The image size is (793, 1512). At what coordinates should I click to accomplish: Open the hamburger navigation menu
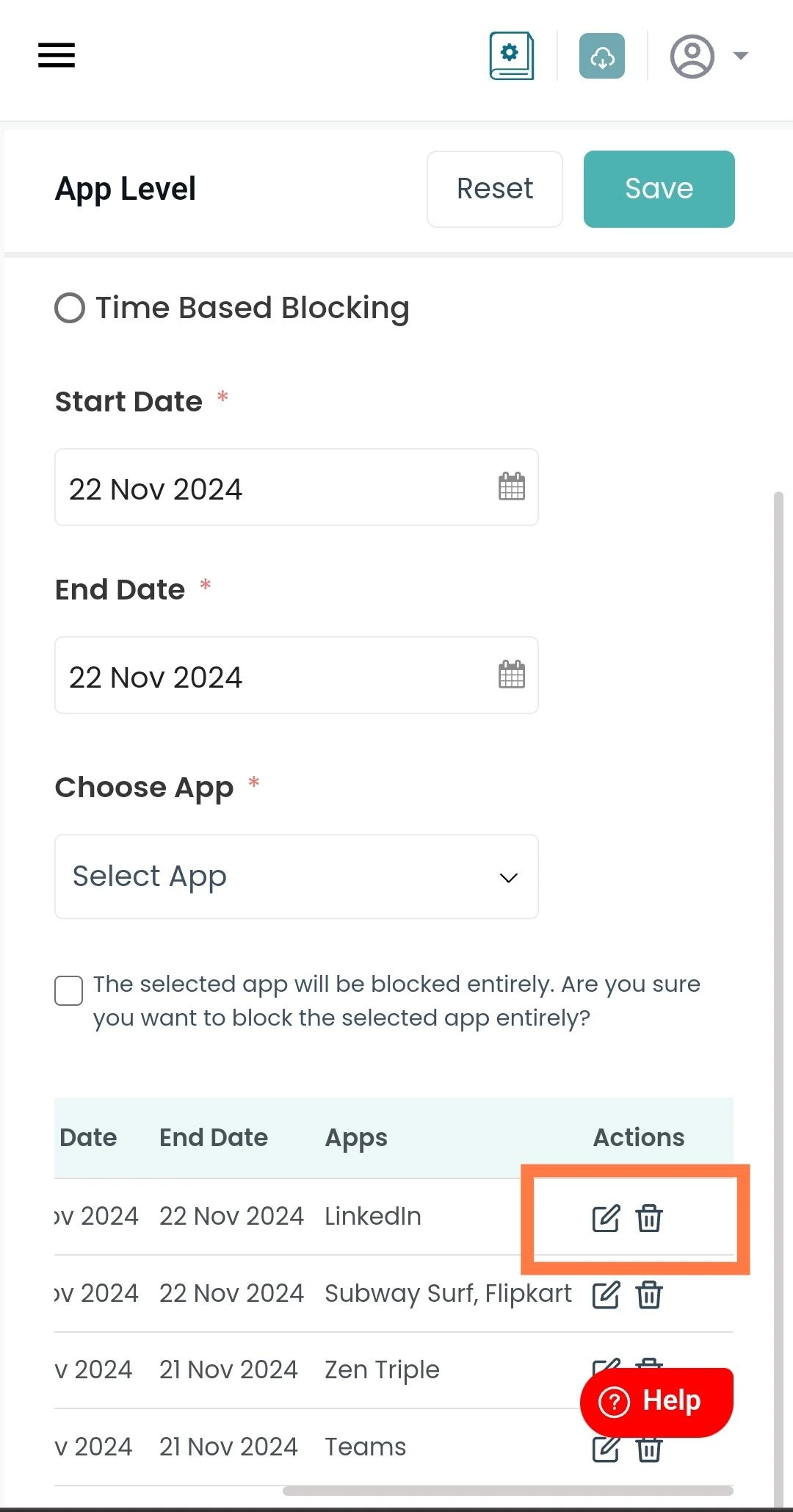pos(57,55)
